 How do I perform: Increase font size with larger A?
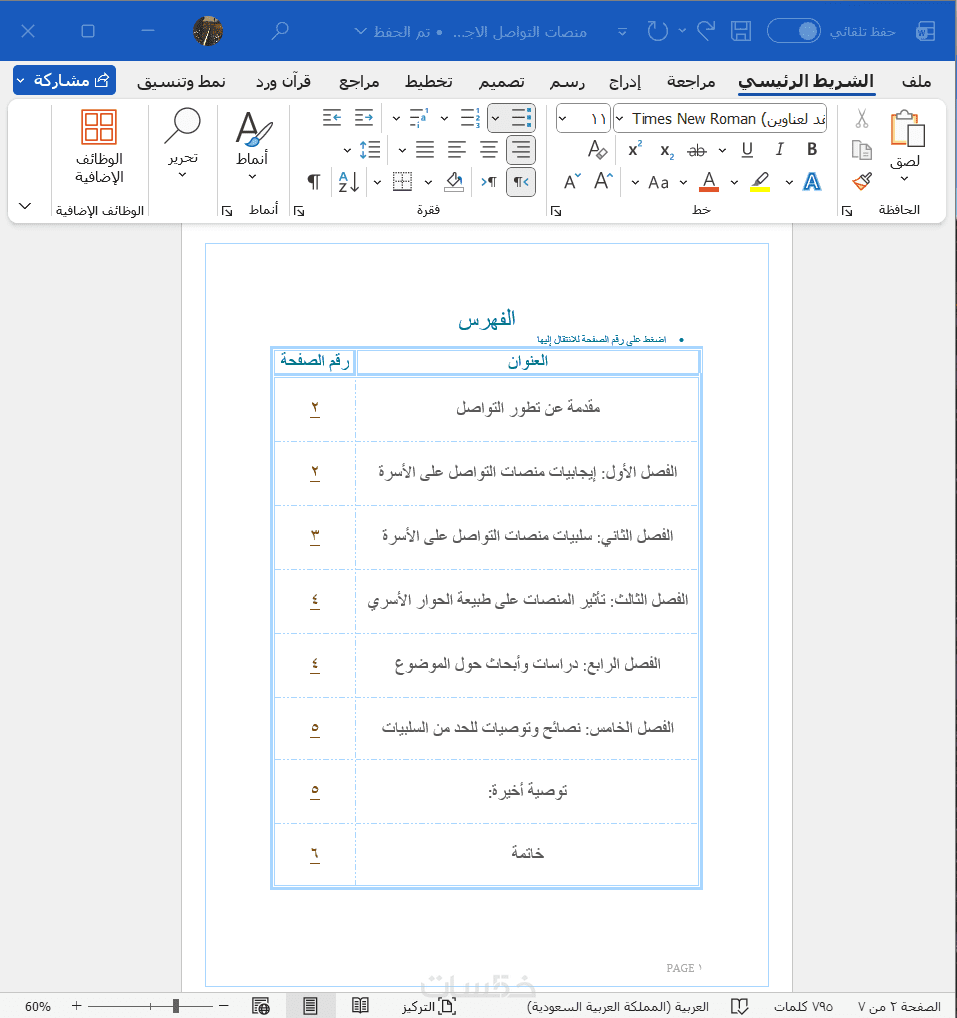(x=603, y=181)
